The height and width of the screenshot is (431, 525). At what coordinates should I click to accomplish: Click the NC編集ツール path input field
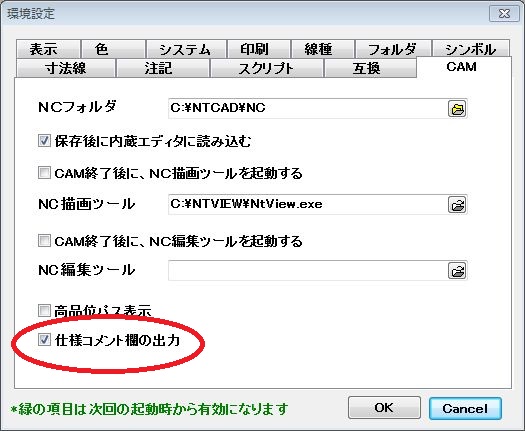(307, 271)
